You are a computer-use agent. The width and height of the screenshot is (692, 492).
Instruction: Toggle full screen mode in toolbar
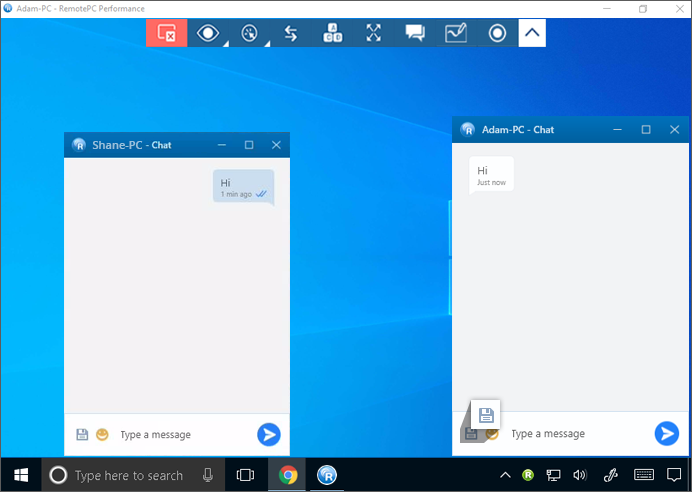tap(373, 33)
